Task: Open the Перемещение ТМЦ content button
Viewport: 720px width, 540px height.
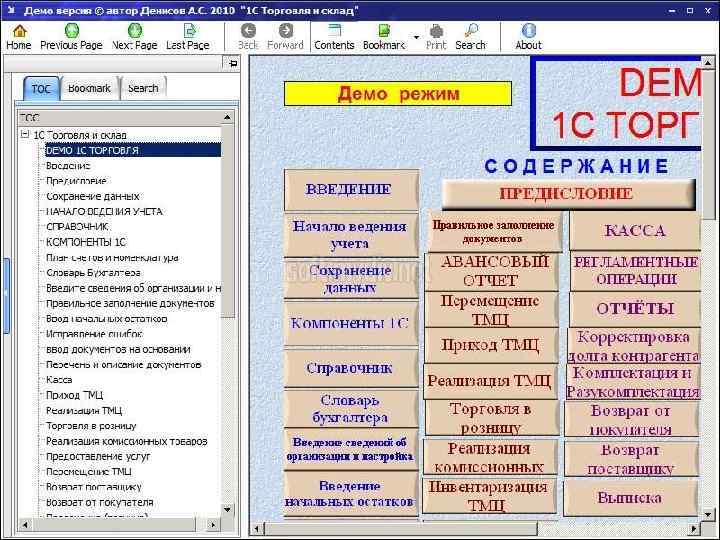Action: [491, 309]
